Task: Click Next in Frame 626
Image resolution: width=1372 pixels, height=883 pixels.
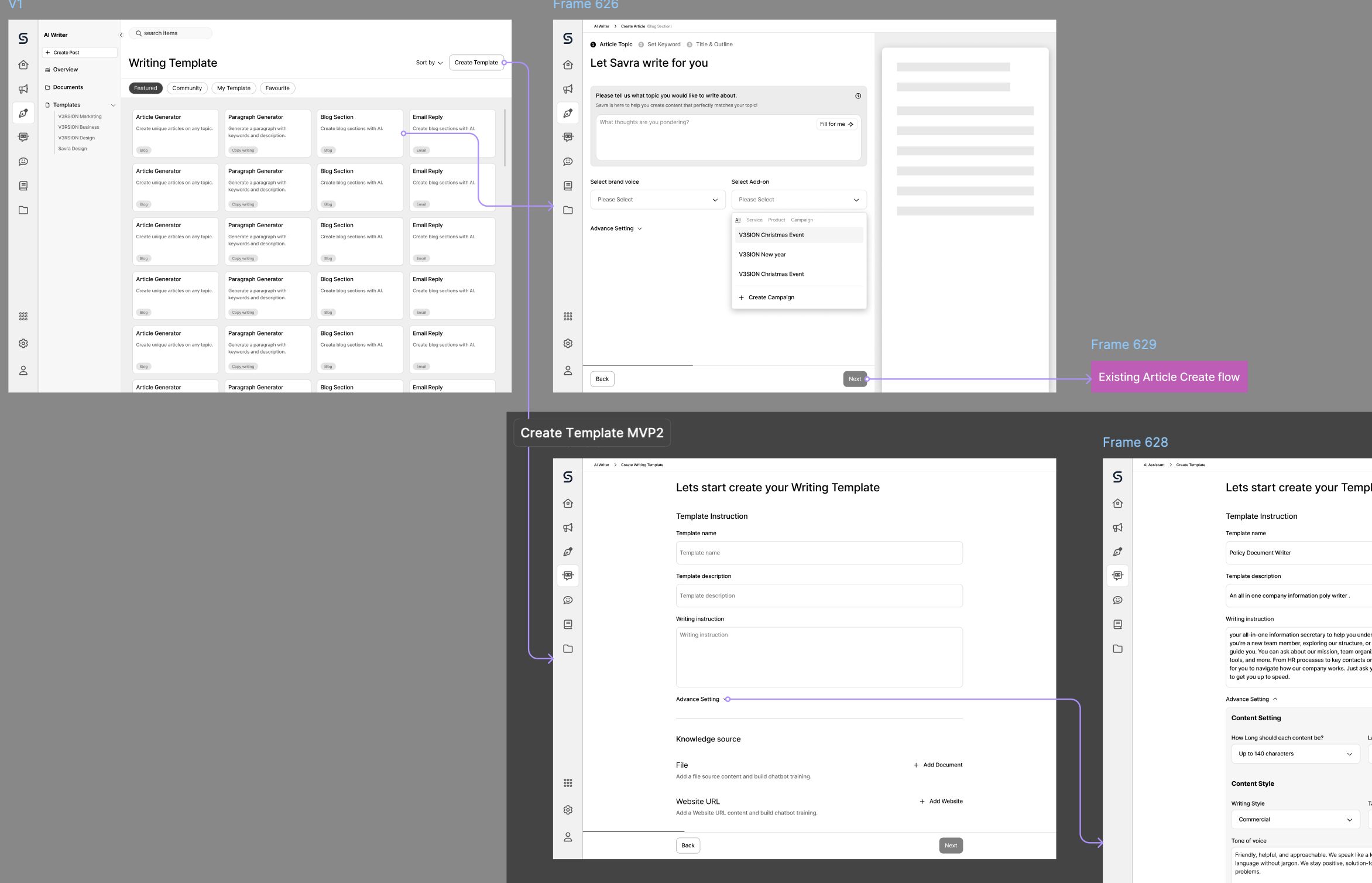Action: [x=855, y=379]
